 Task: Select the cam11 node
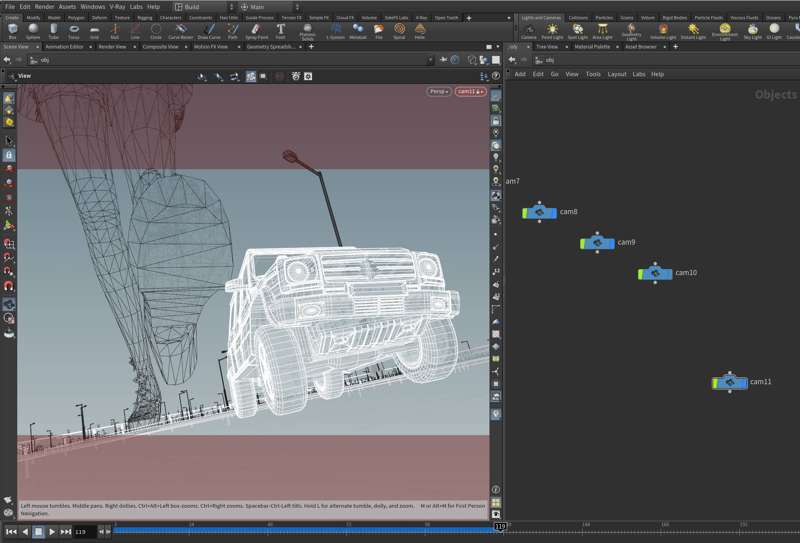click(x=730, y=382)
